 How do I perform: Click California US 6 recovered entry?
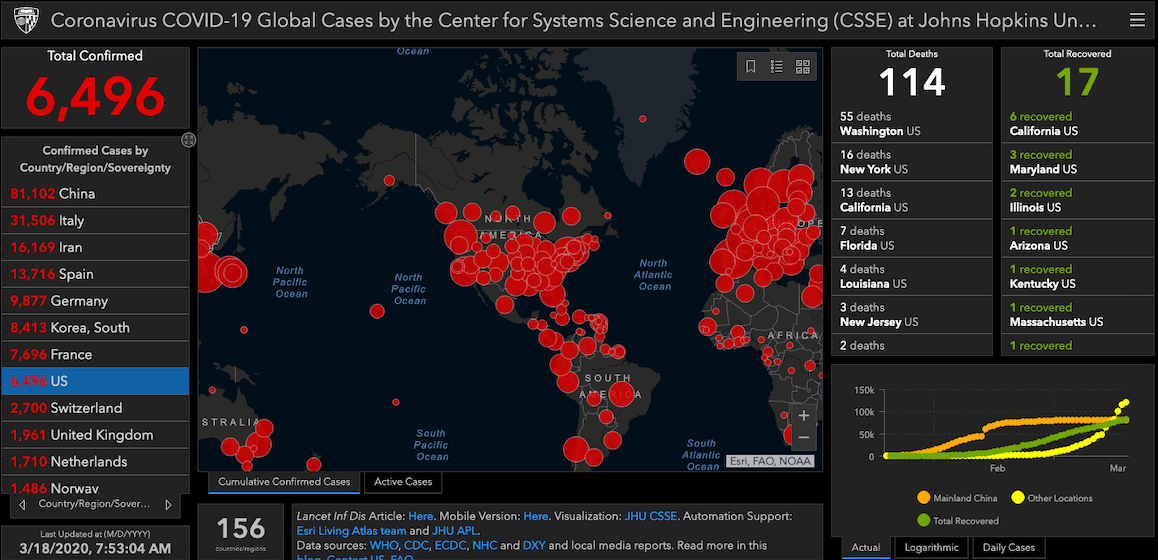click(1078, 123)
